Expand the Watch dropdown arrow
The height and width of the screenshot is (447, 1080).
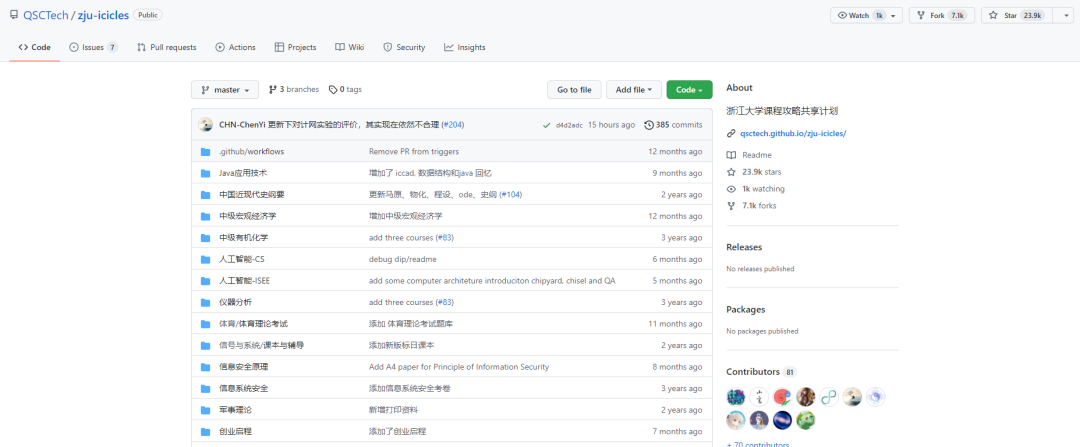(x=894, y=15)
